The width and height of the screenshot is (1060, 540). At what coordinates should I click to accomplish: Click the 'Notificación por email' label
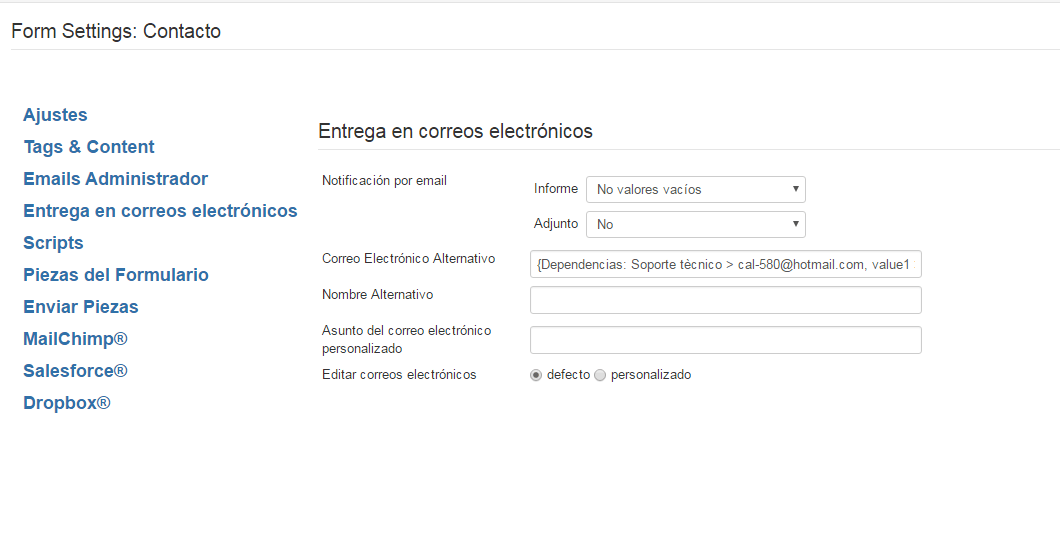tap(384, 180)
